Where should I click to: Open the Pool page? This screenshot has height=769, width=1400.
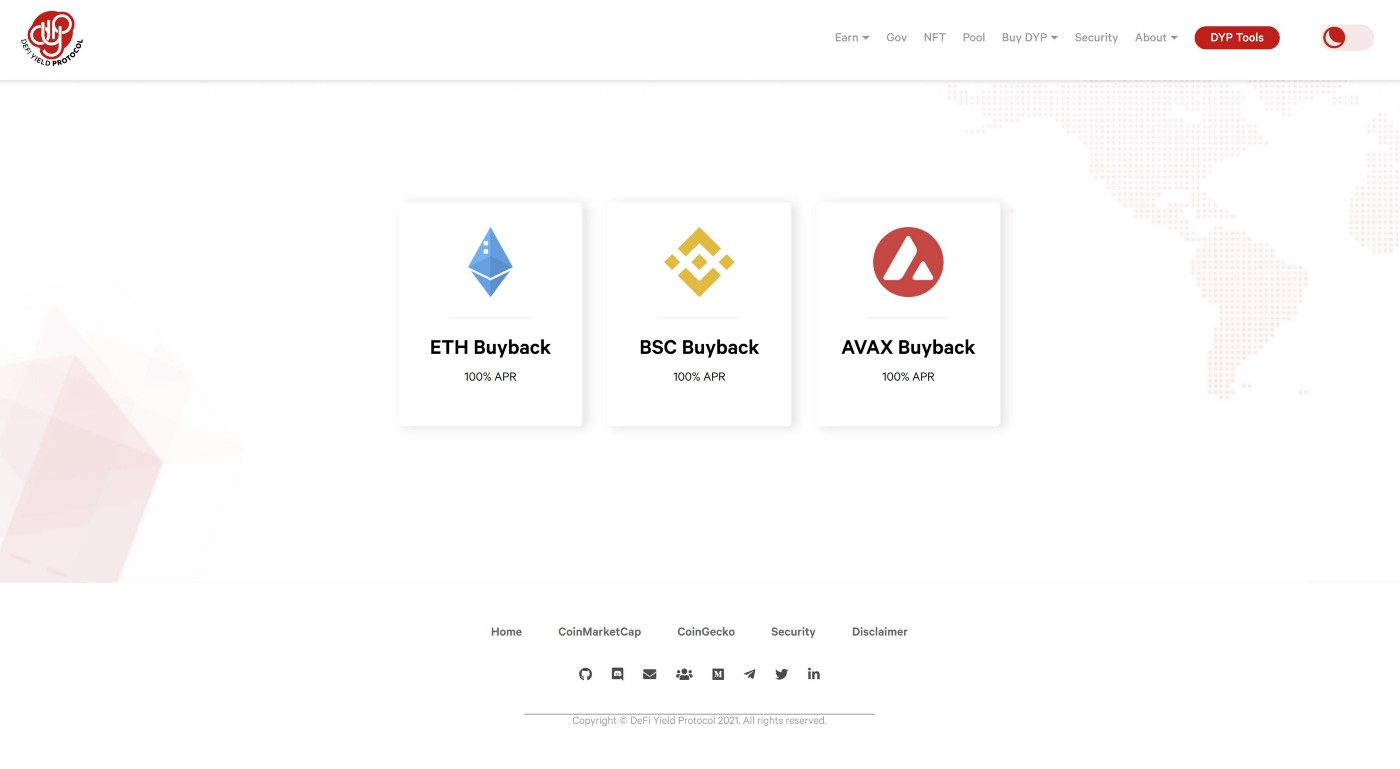point(974,38)
